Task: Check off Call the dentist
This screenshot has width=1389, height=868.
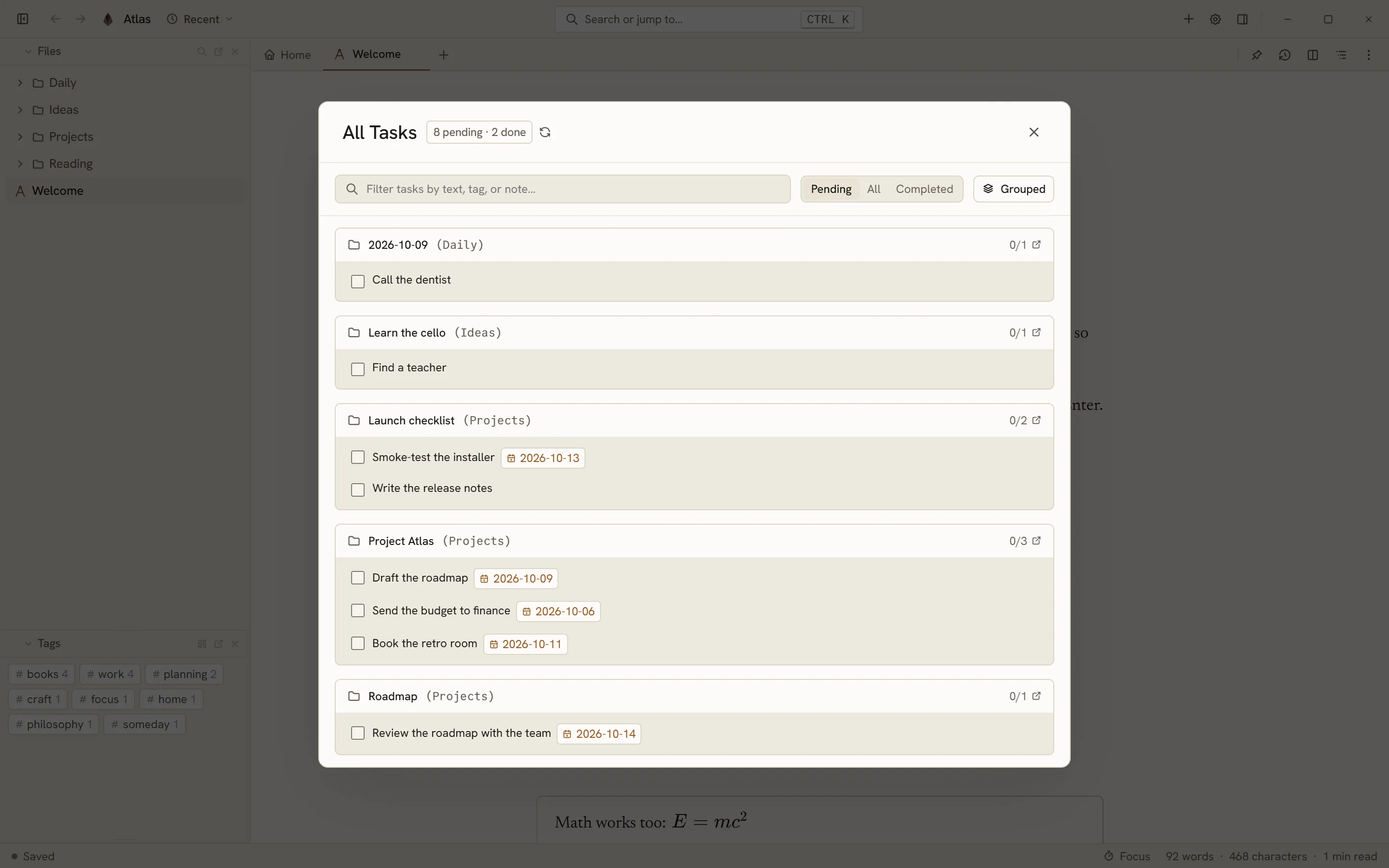Action: tap(357, 281)
